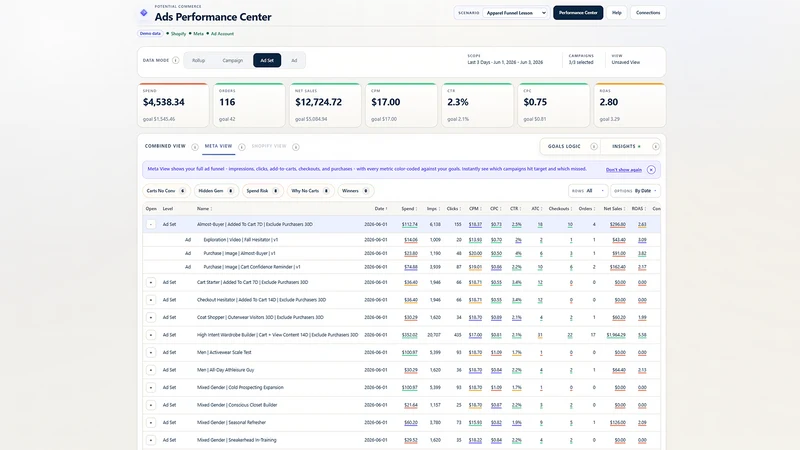Sort table by CTR column

515,209
